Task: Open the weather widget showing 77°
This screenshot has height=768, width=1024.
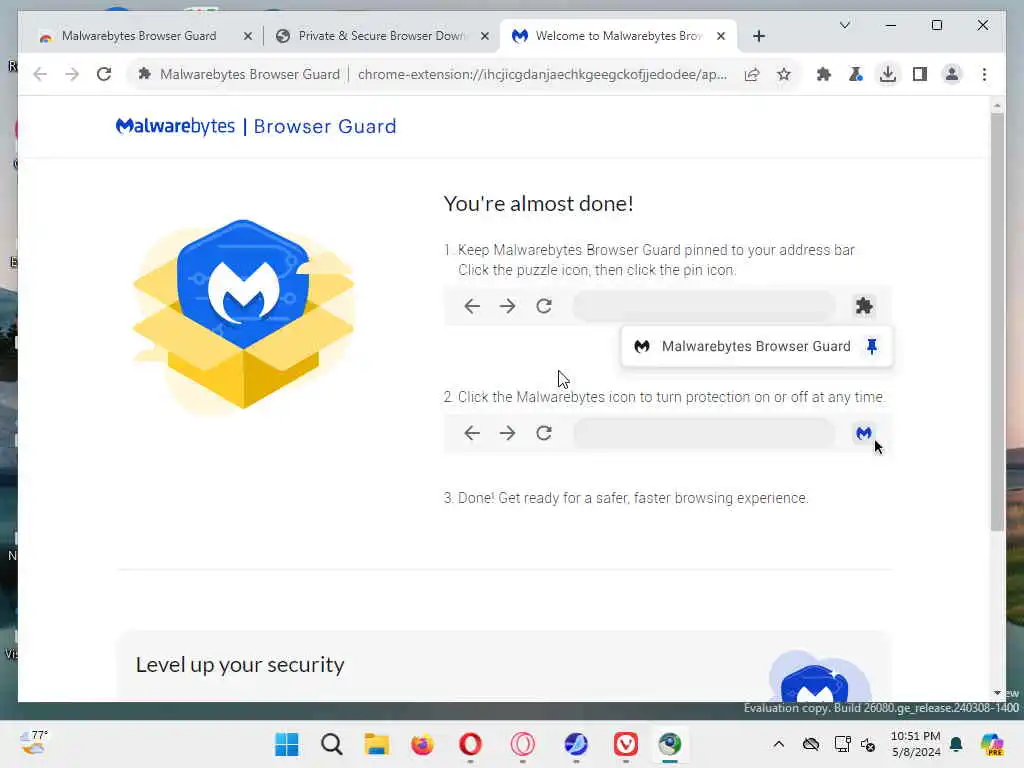Action: click(x=34, y=743)
